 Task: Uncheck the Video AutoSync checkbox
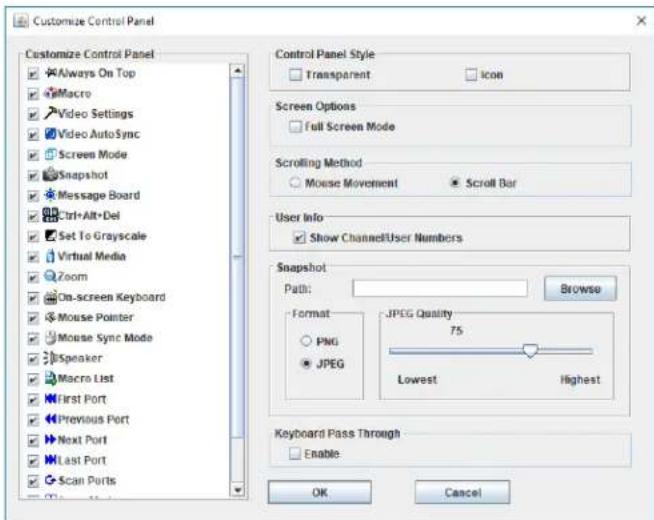coord(33,135)
